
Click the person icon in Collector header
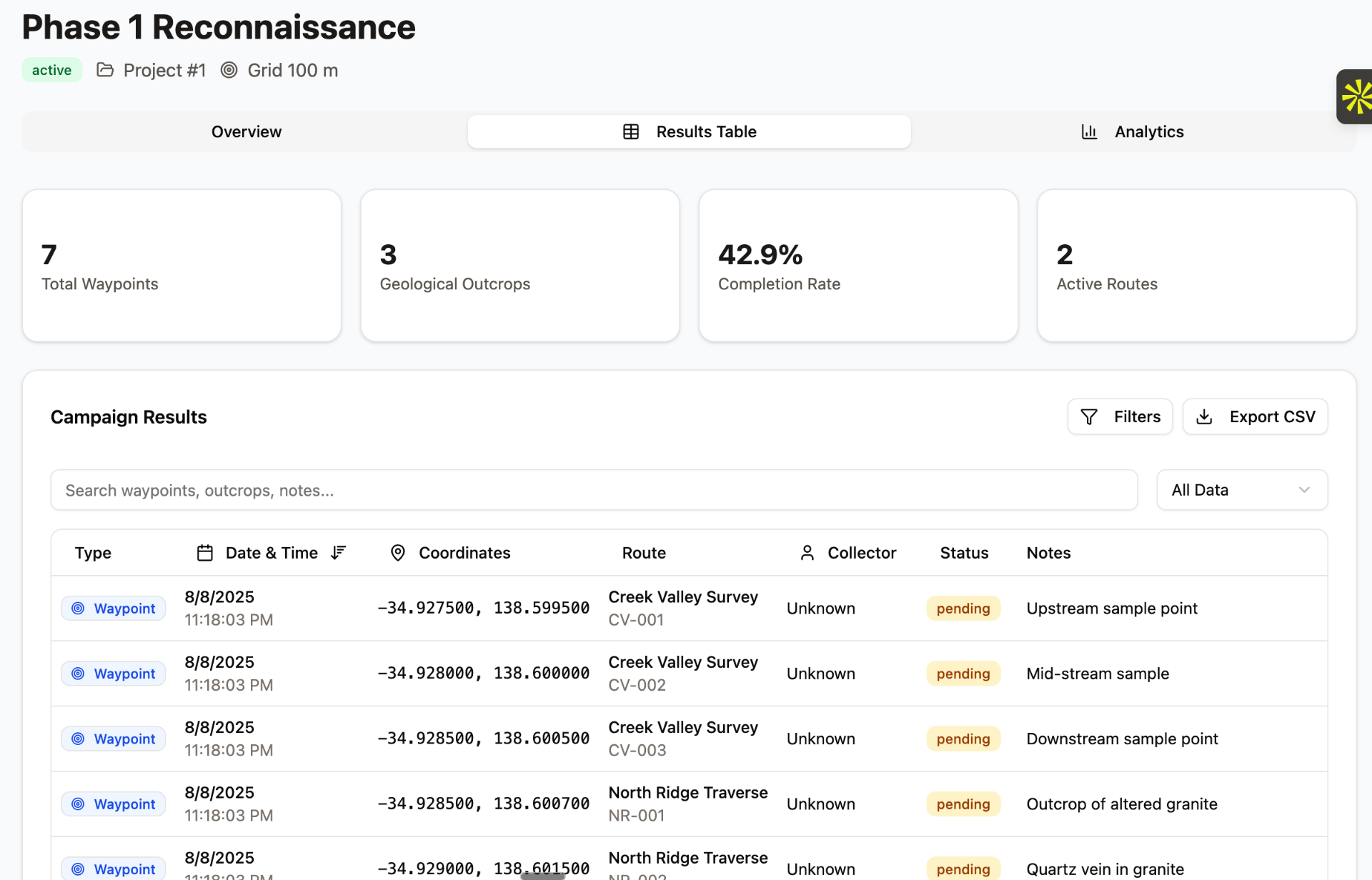(807, 553)
